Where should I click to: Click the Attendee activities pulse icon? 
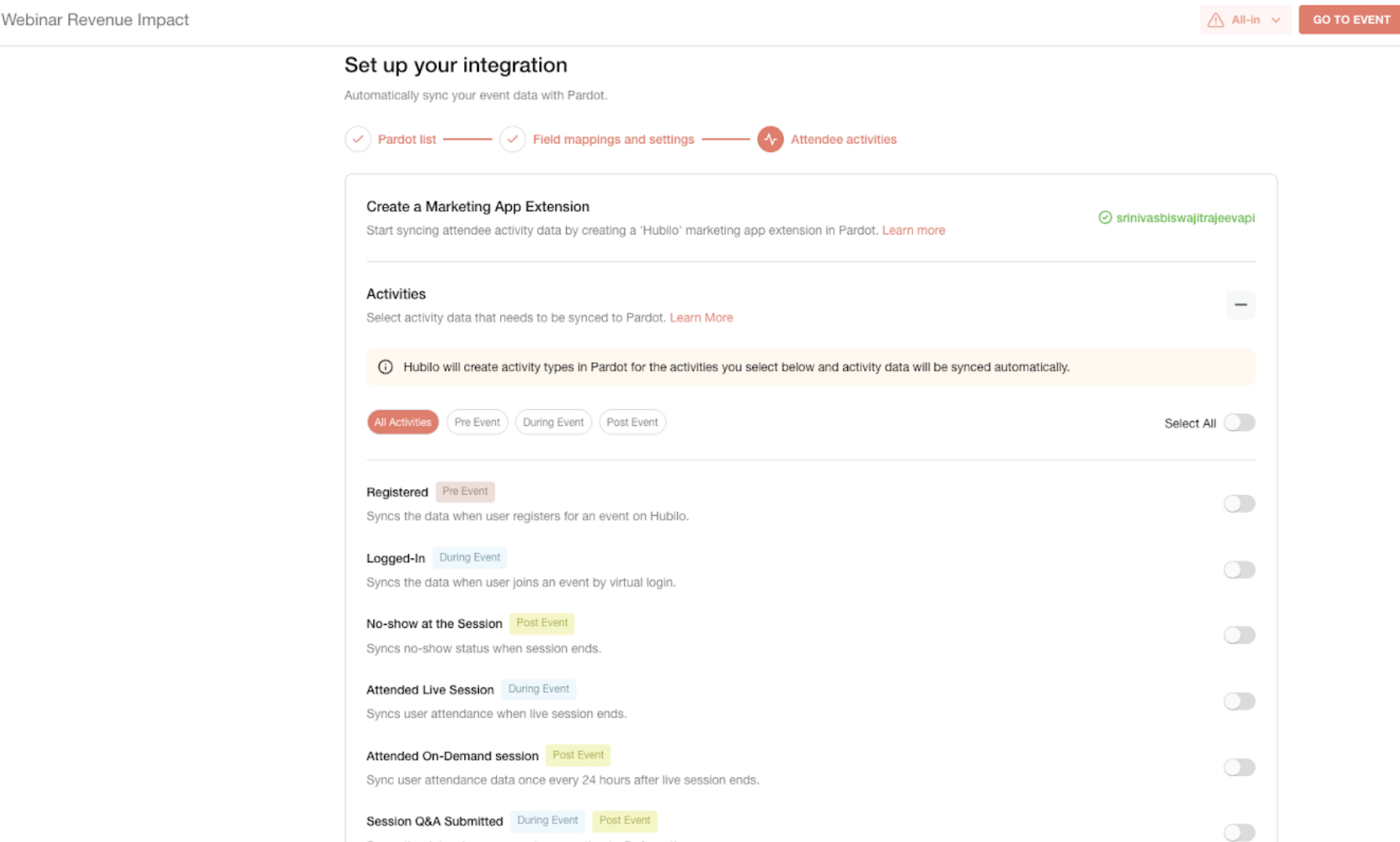click(x=771, y=139)
